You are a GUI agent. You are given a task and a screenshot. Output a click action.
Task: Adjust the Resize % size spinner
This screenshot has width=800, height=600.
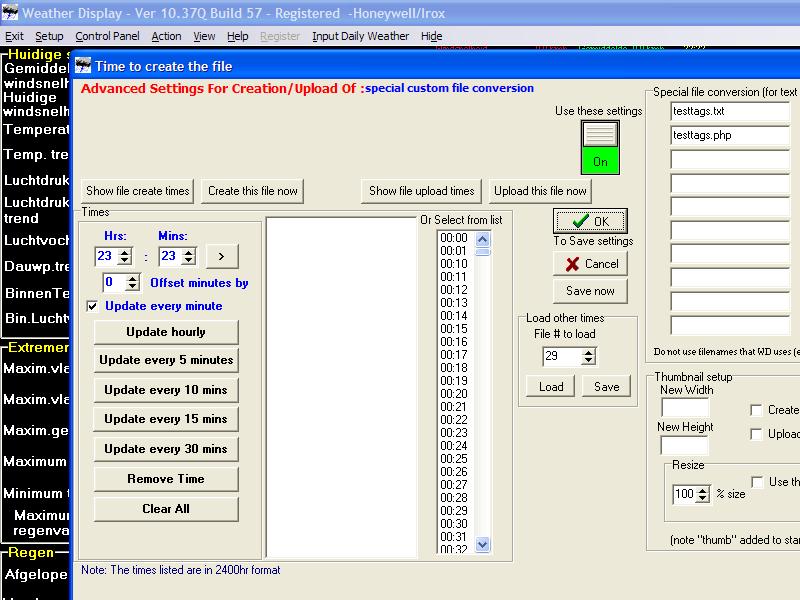click(x=703, y=494)
